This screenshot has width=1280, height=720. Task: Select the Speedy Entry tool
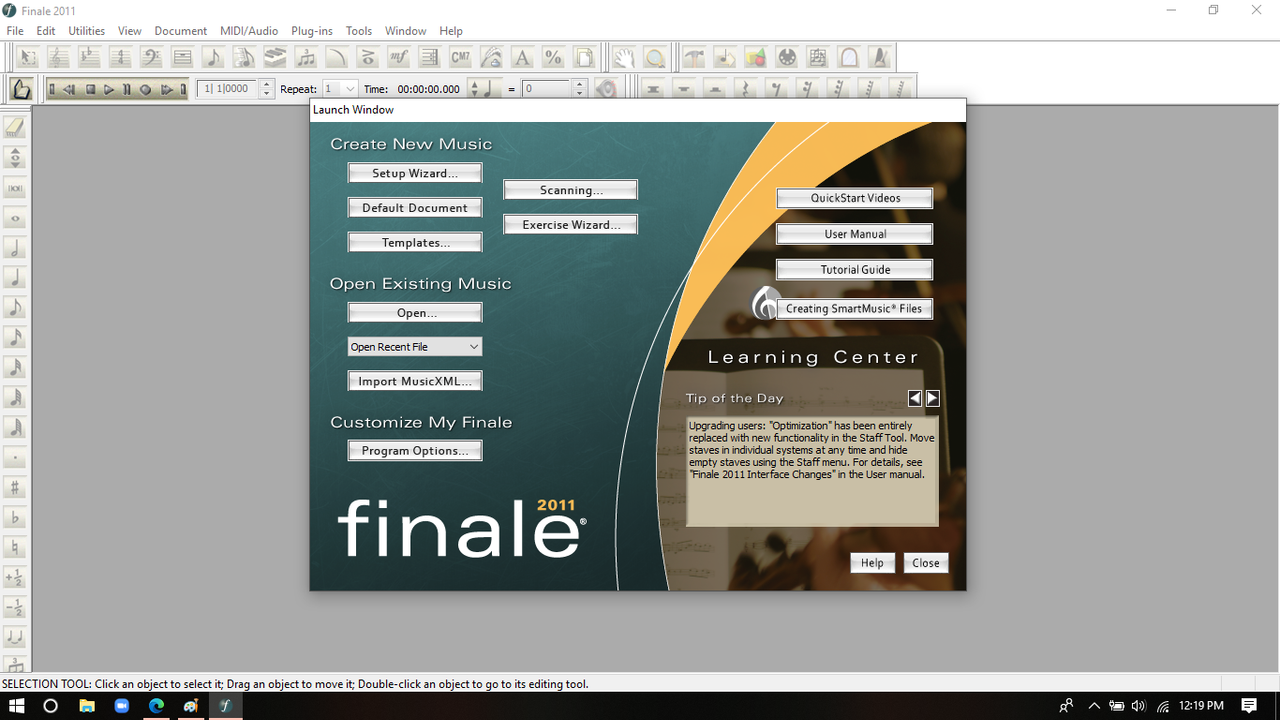[x=244, y=57]
